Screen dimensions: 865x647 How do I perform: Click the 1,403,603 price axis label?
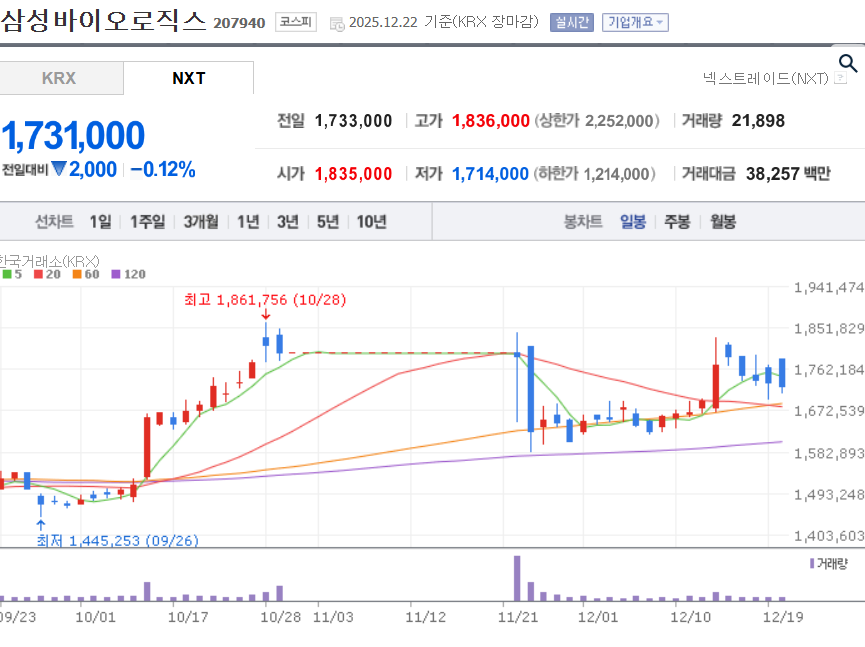(x=829, y=536)
